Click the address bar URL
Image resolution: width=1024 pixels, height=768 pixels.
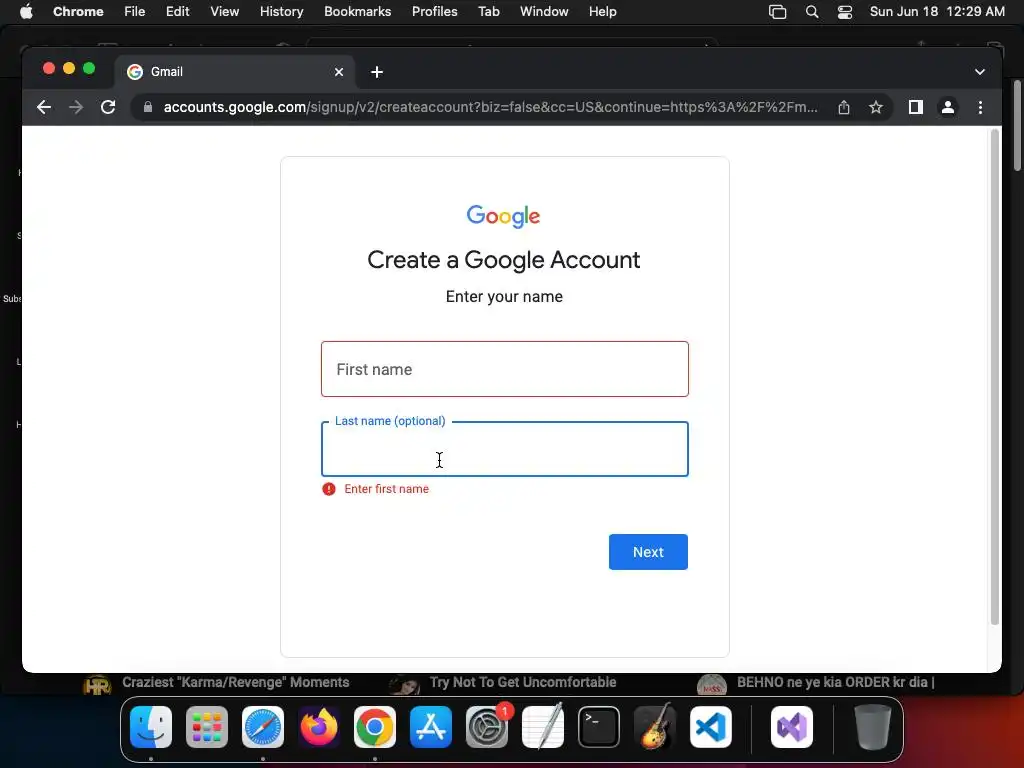pos(490,107)
